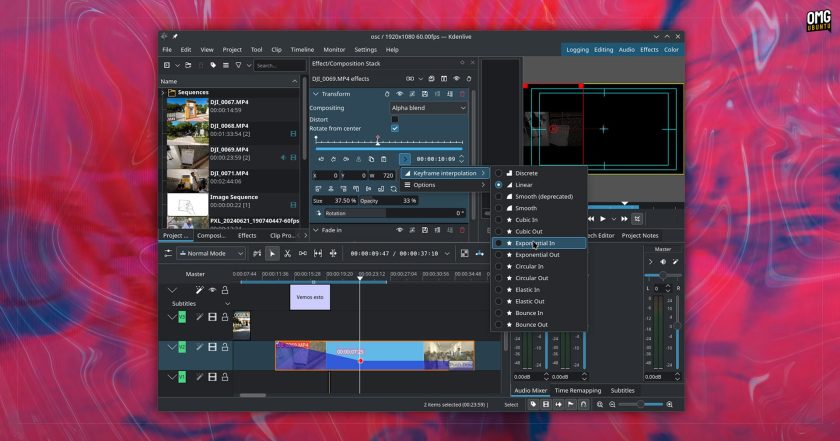Save the Transform effect preset icon
This screenshot has height=441, width=840.
pyautogui.click(x=425, y=94)
